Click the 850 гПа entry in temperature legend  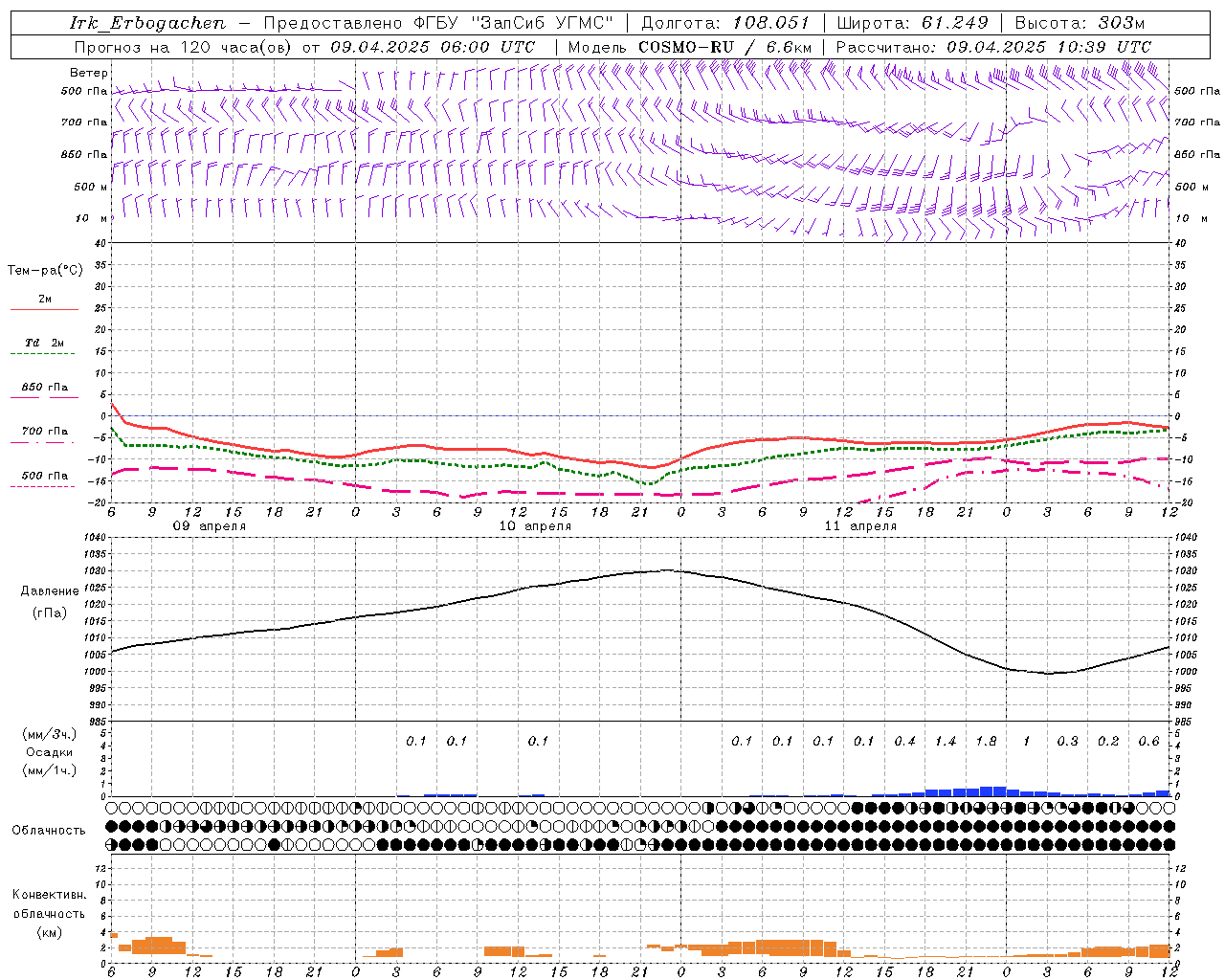click(45, 388)
